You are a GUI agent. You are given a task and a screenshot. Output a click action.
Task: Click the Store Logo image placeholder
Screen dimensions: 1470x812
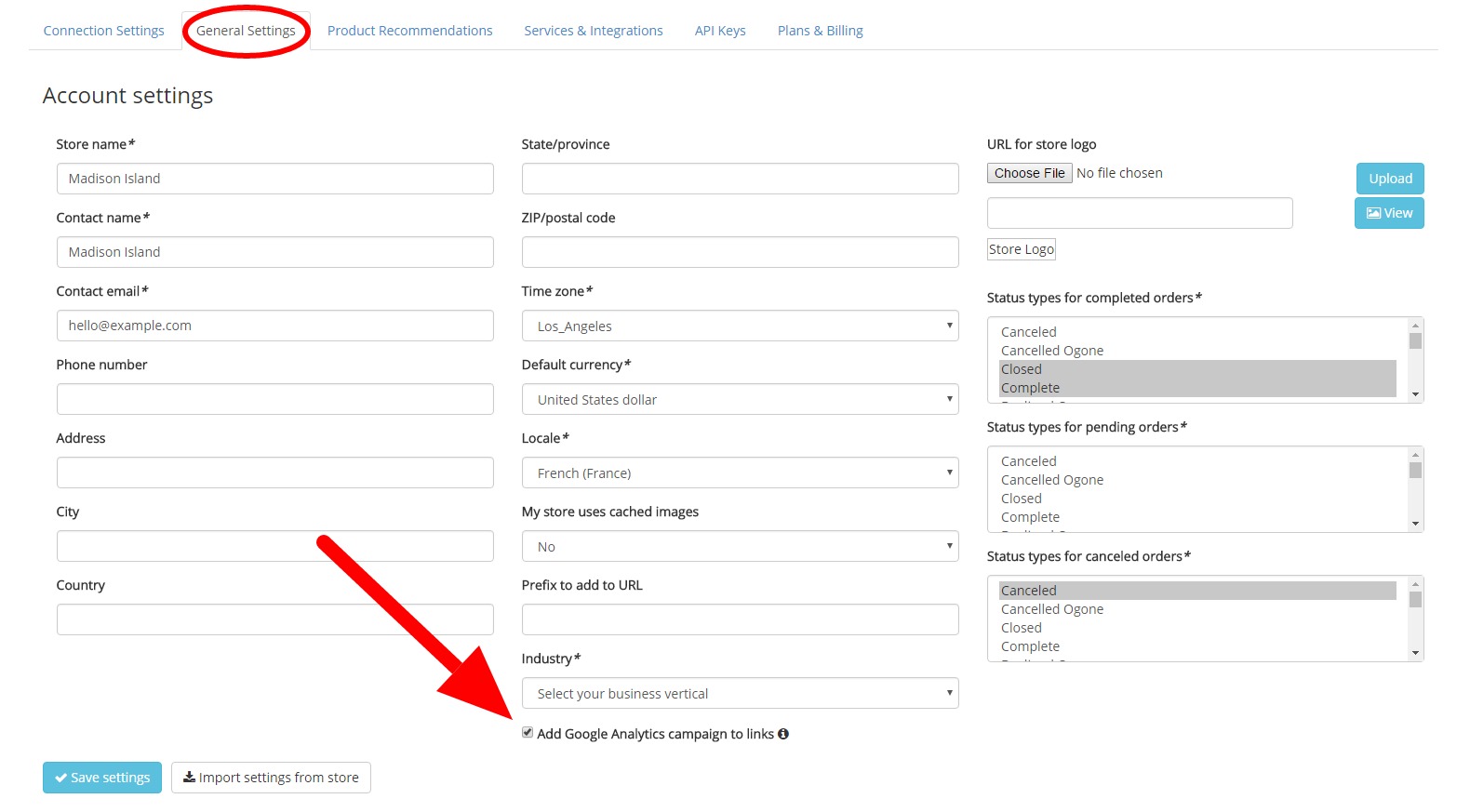1022,249
